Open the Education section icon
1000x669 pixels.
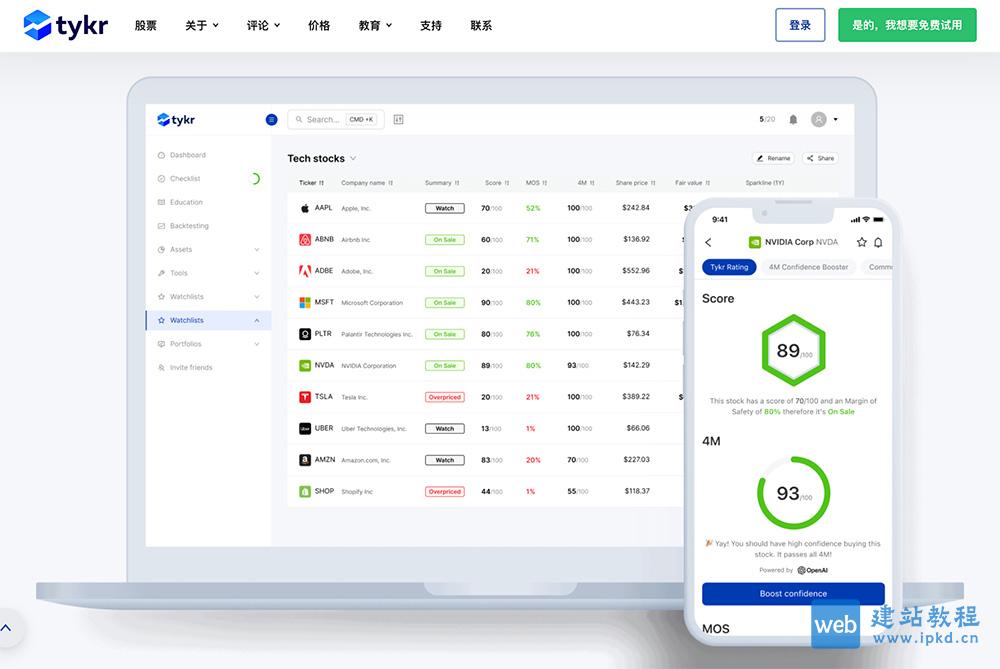[160, 202]
